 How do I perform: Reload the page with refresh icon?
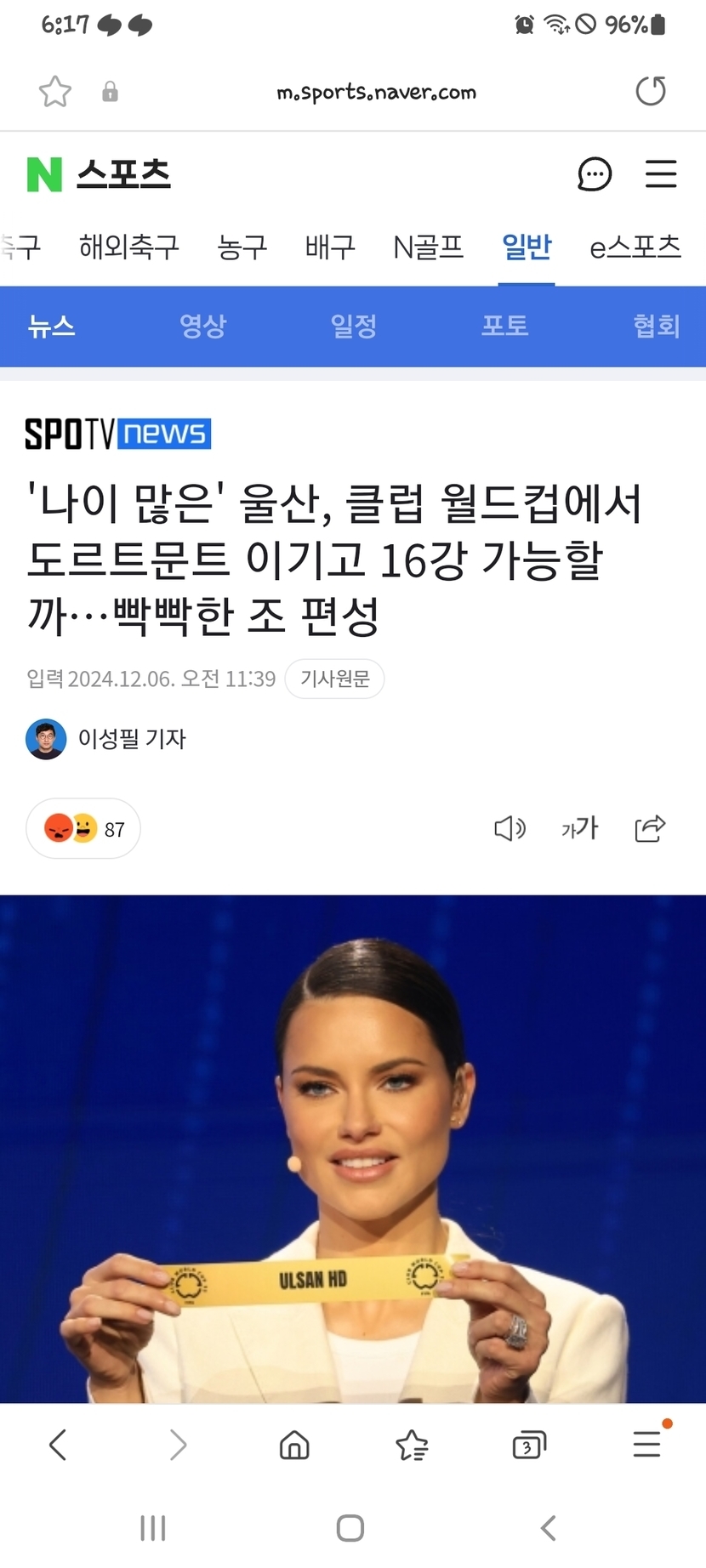(x=651, y=91)
